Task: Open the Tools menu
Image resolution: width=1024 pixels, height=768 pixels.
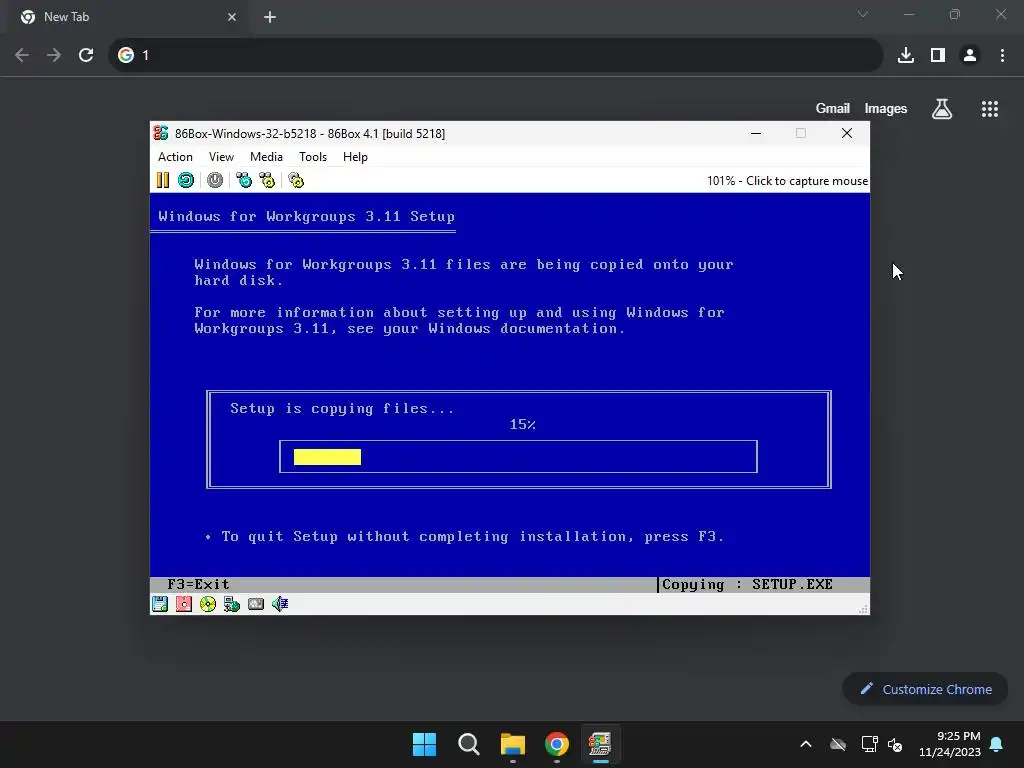Action: point(313,157)
